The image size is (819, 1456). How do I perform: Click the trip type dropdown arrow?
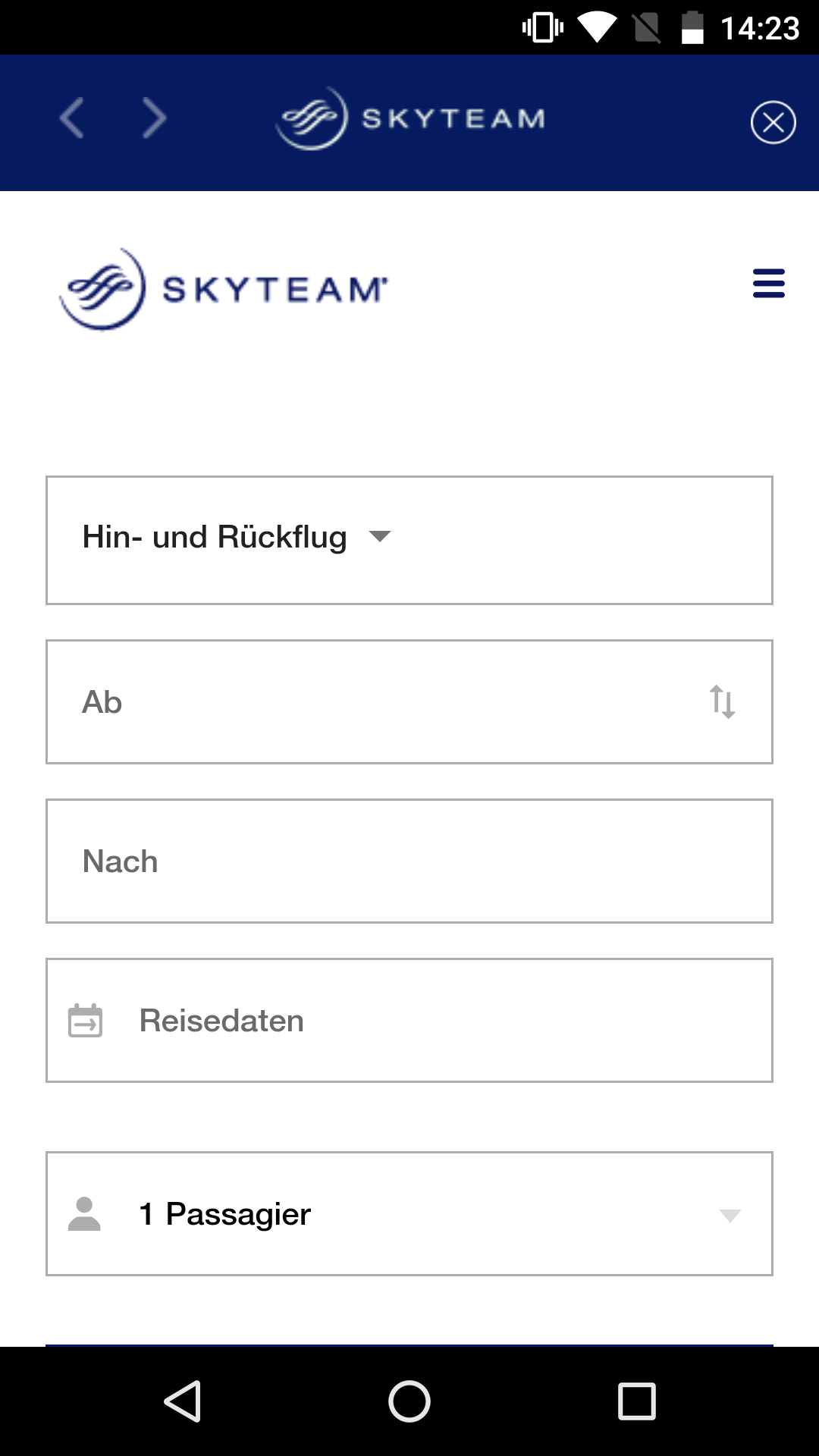pos(379,537)
